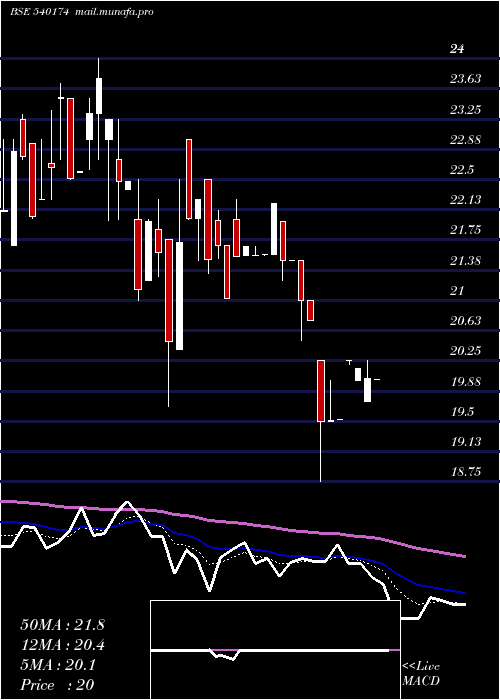Select the 20.25 price axis label
500x700 pixels.
click(x=465, y=351)
